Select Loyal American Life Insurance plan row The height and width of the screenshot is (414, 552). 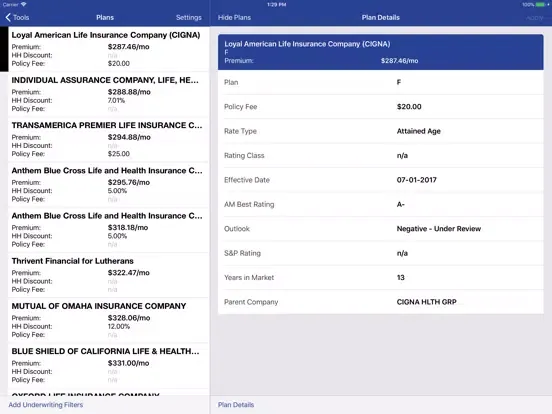click(108, 49)
